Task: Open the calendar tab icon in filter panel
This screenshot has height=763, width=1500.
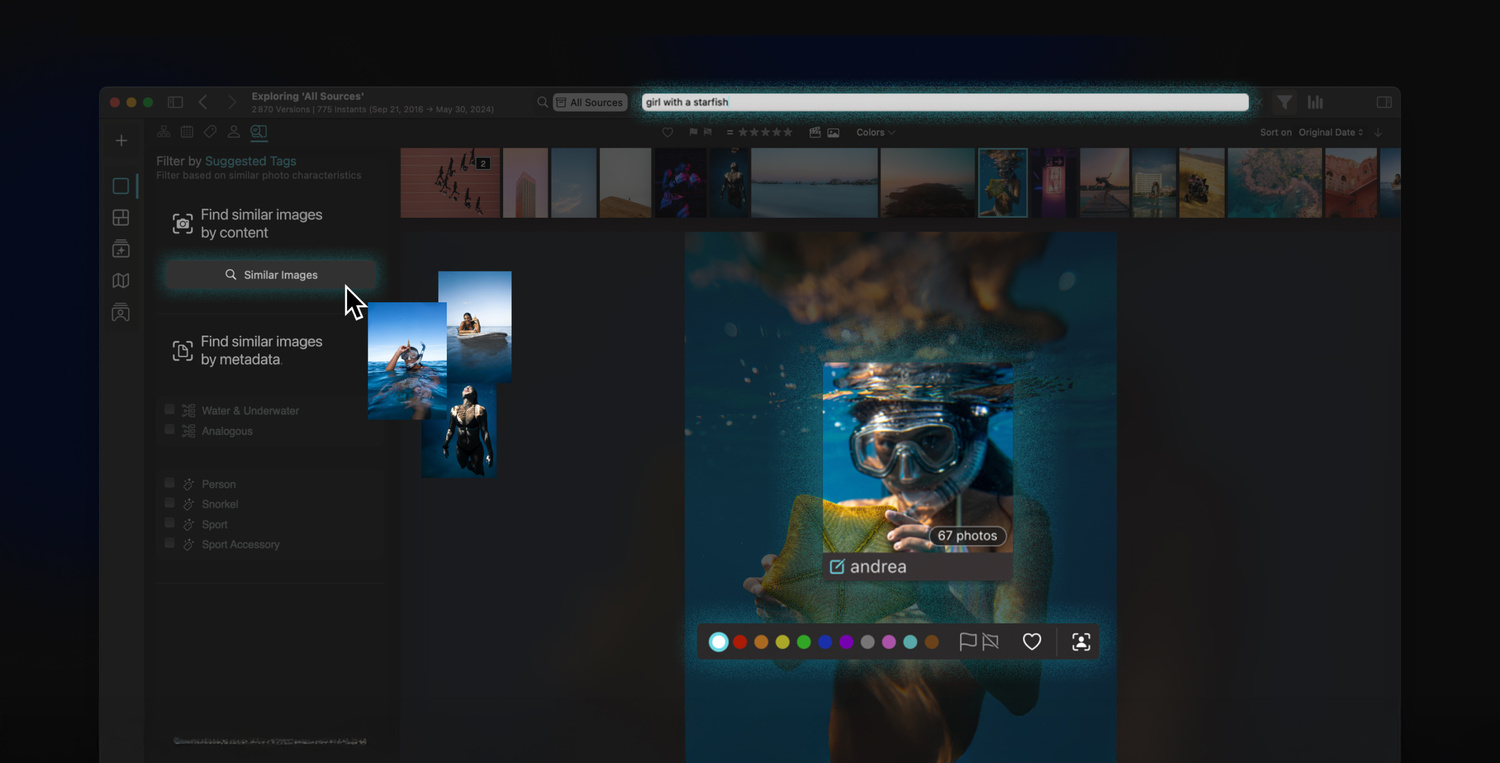Action: [x=187, y=132]
